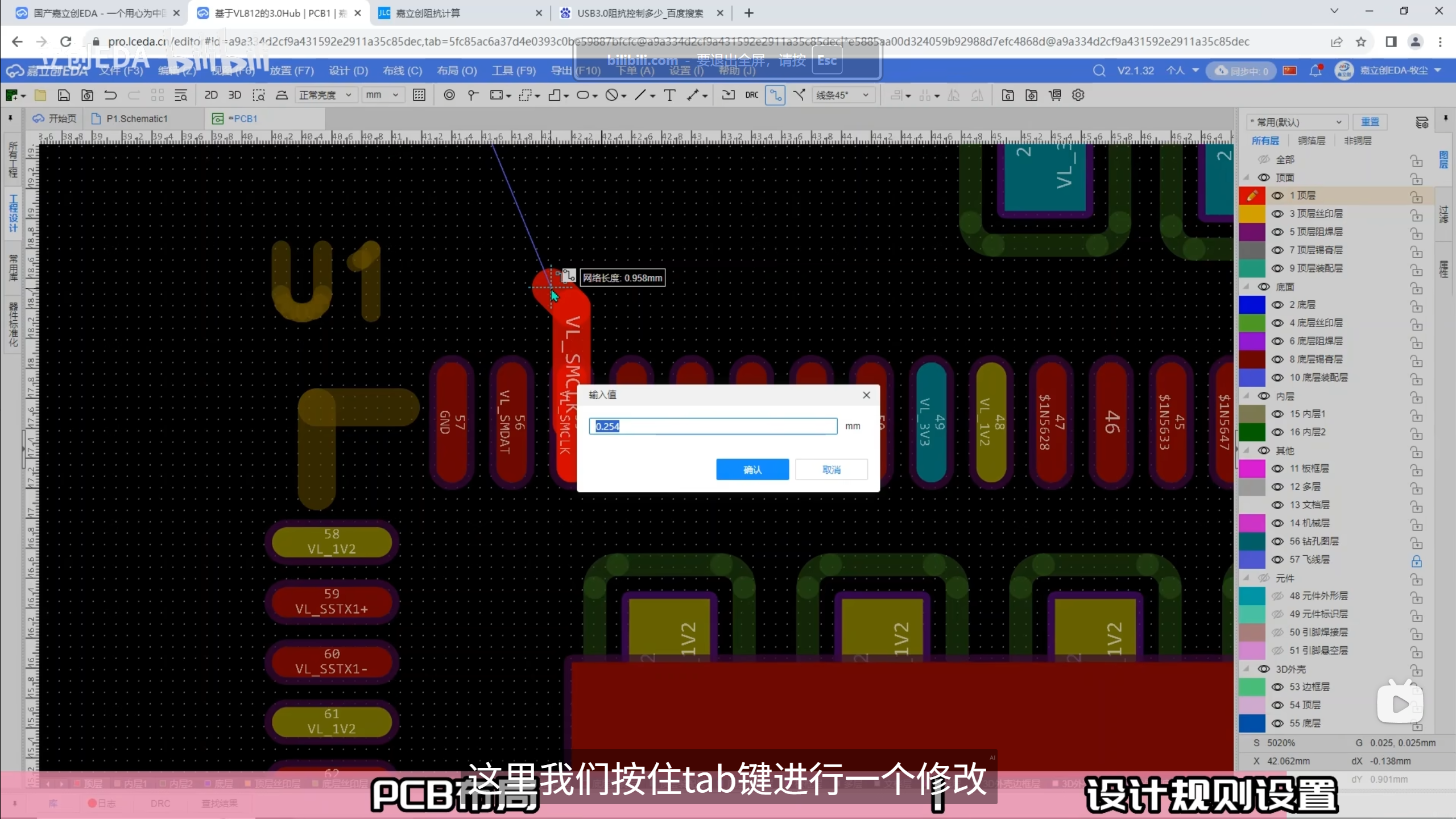Click the magenta 11 板框层 color swatch
This screenshot has width=1456, height=819.
pos(1251,469)
